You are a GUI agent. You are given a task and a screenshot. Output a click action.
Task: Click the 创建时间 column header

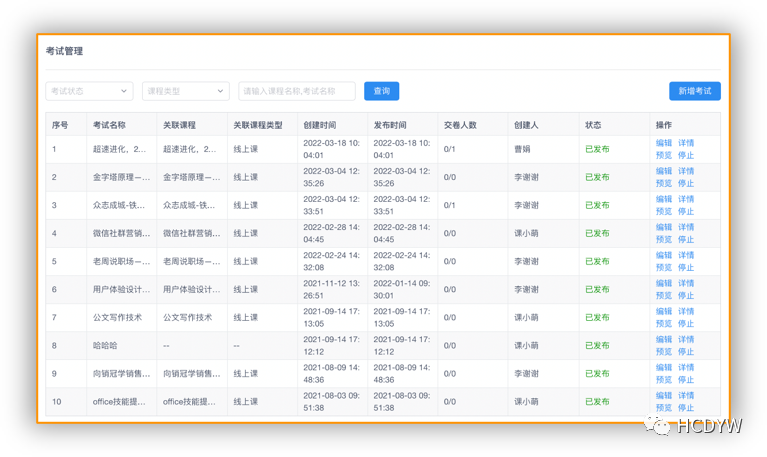click(x=319, y=125)
